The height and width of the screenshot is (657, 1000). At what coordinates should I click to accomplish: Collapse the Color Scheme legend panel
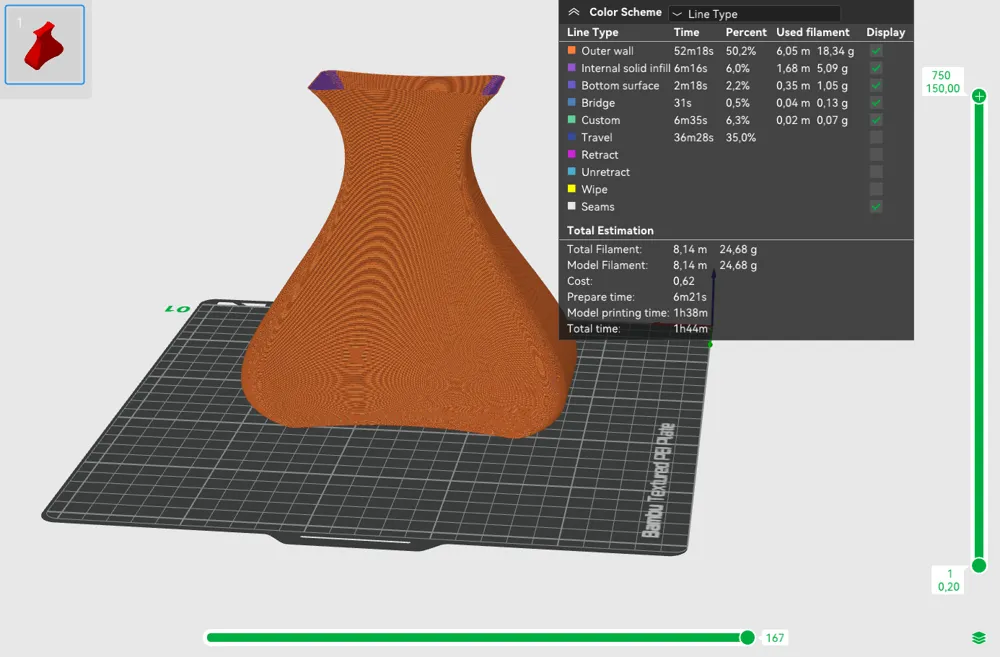point(573,12)
